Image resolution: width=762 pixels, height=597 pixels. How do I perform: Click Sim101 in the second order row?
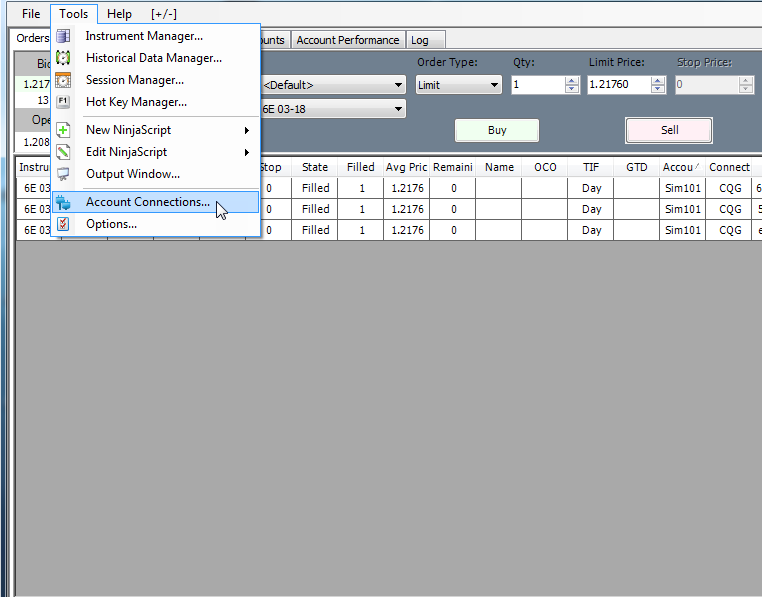point(682,209)
